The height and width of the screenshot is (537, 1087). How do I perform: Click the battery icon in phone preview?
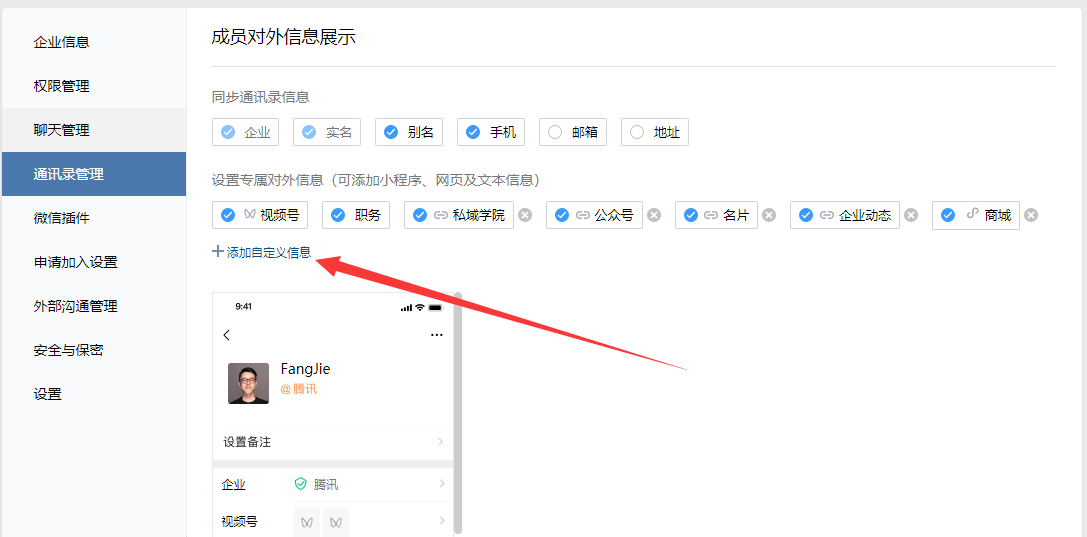[435, 308]
